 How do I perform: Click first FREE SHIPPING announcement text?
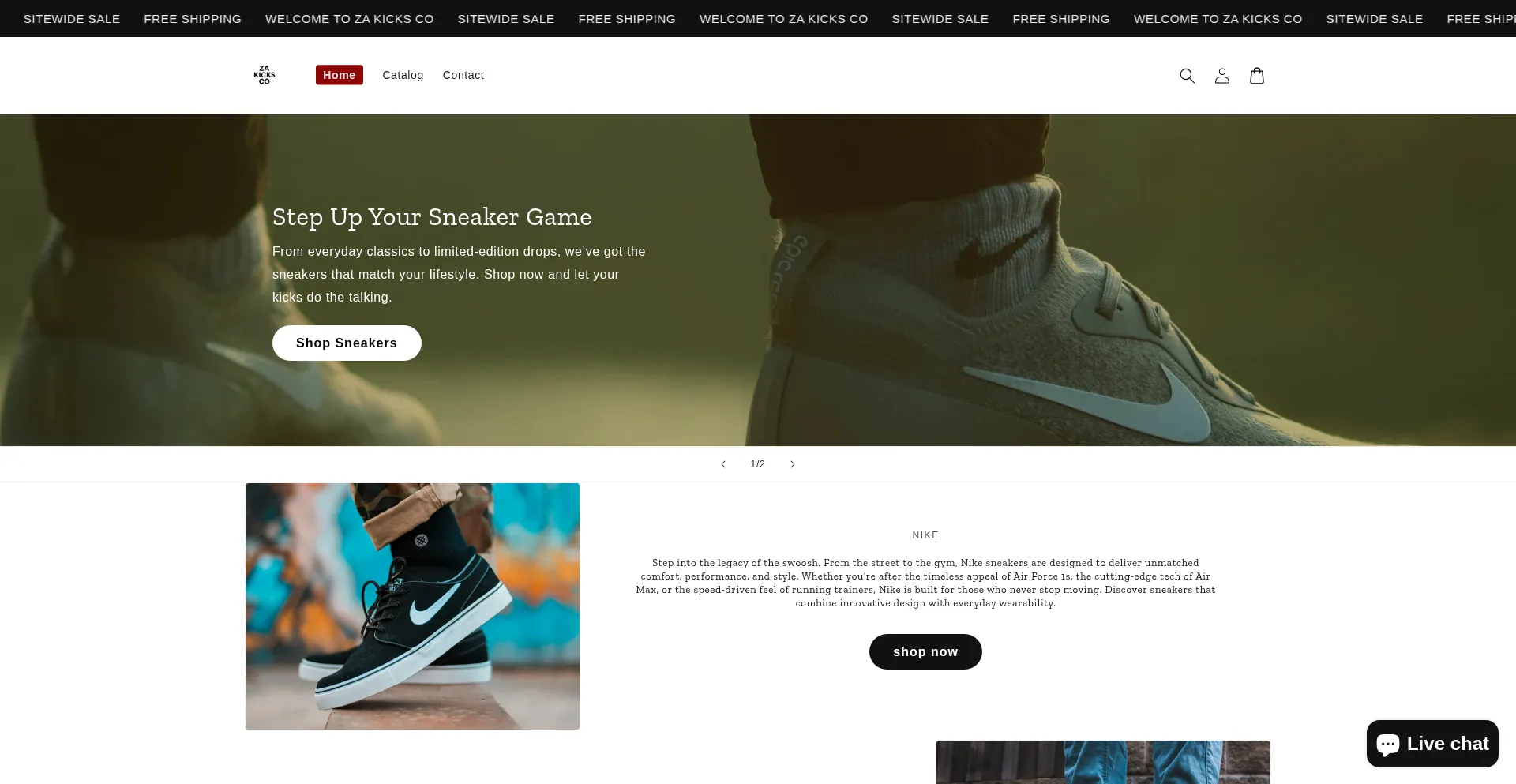point(193,19)
